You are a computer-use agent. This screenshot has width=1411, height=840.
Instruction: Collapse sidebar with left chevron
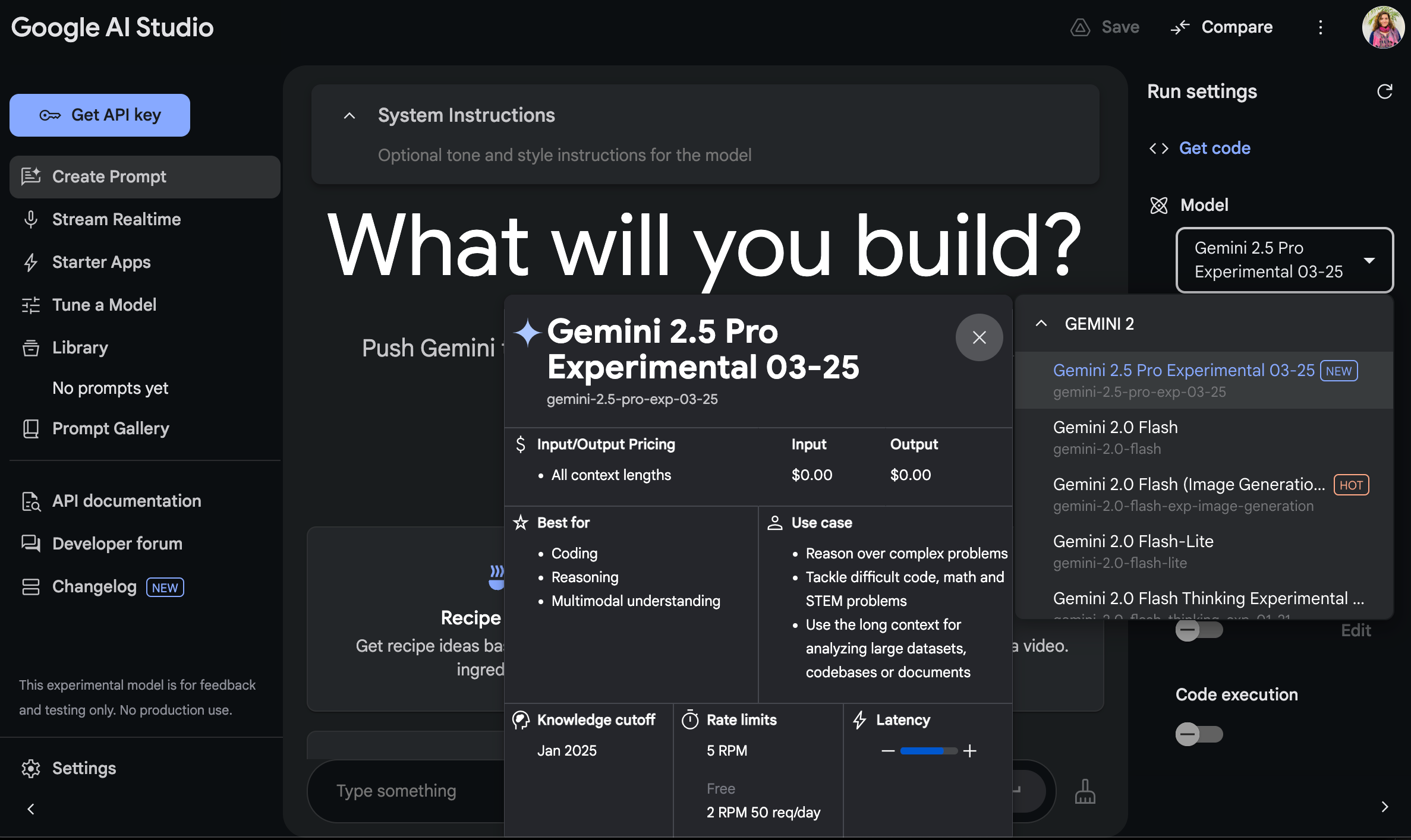point(31,809)
